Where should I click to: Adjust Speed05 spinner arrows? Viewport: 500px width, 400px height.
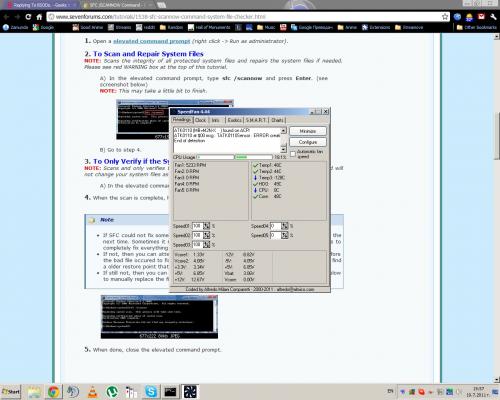pos(284,235)
